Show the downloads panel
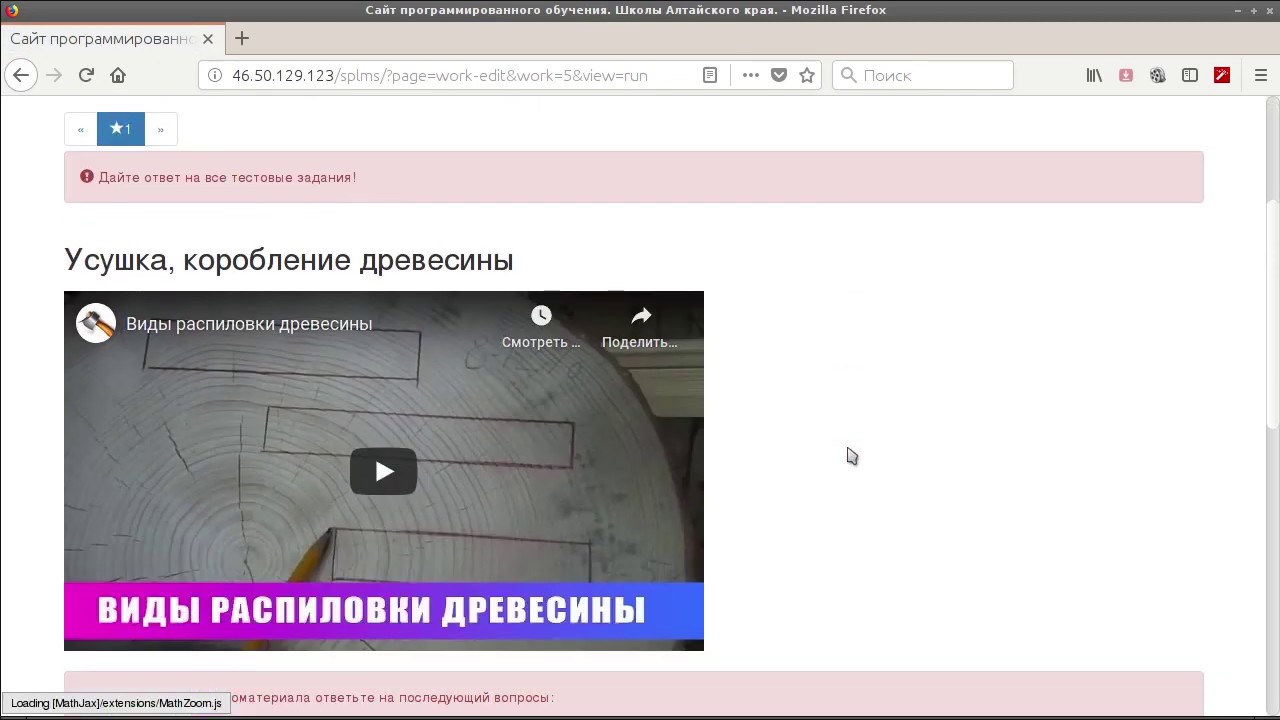 1126,75
